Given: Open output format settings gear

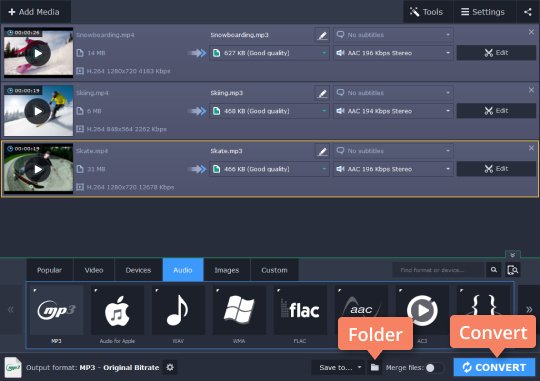Looking at the screenshot, I should 170,367.
